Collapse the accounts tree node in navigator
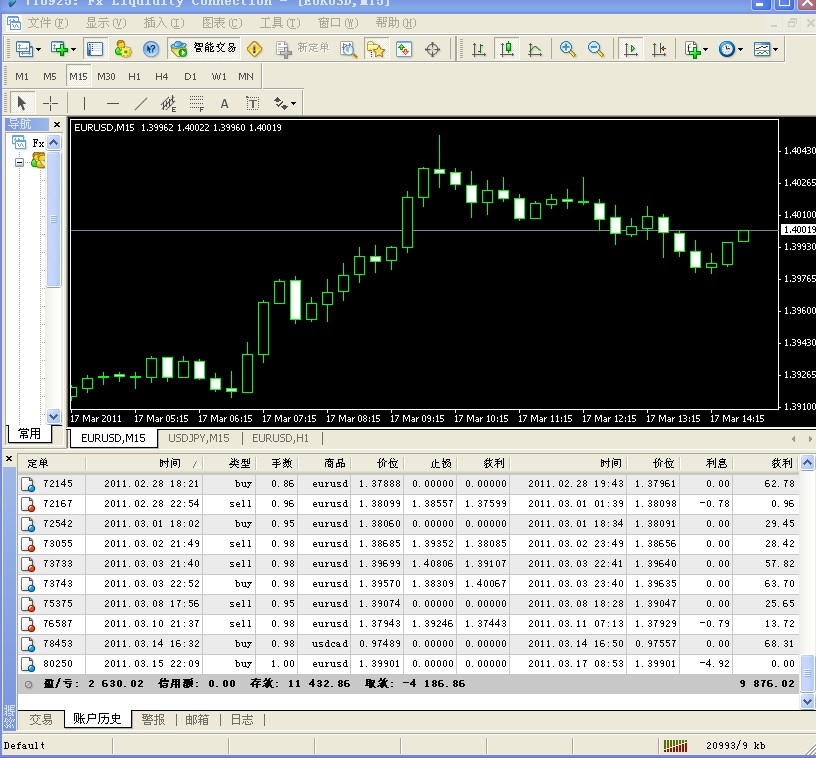816x758 pixels. click(x=19, y=161)
